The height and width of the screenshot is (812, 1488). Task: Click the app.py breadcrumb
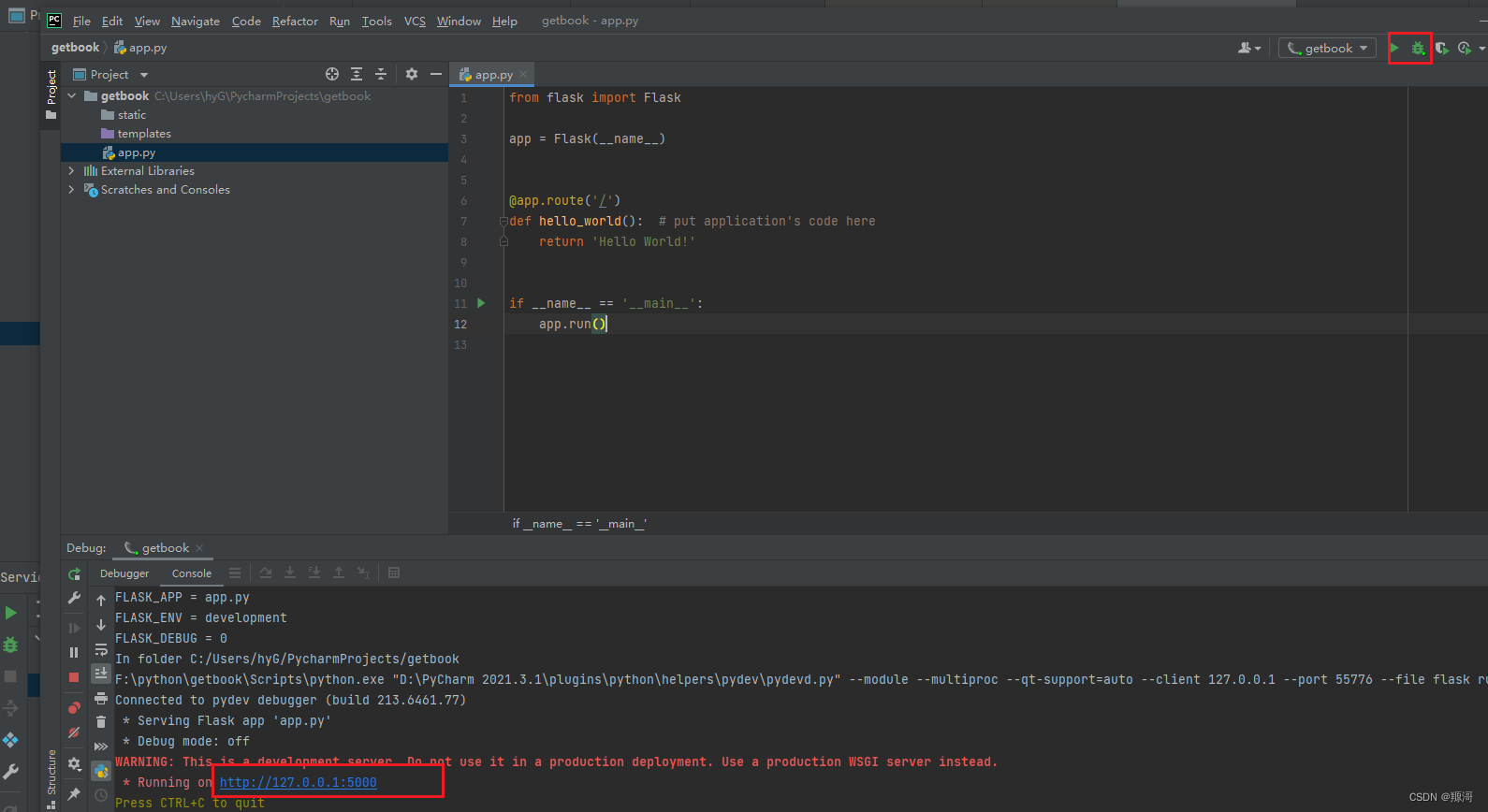pos(140,48)
